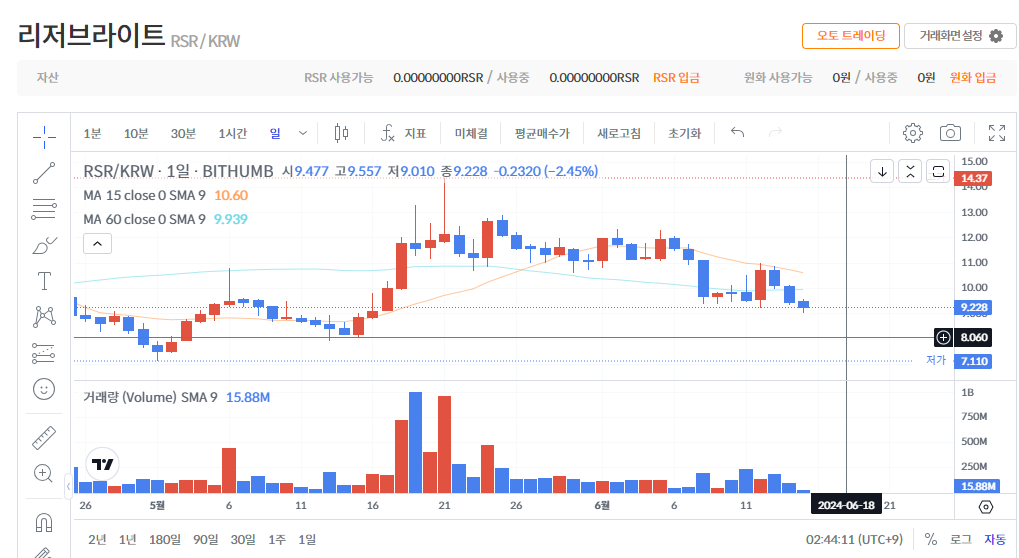Switch to 10분 interval

click(136, 133)
